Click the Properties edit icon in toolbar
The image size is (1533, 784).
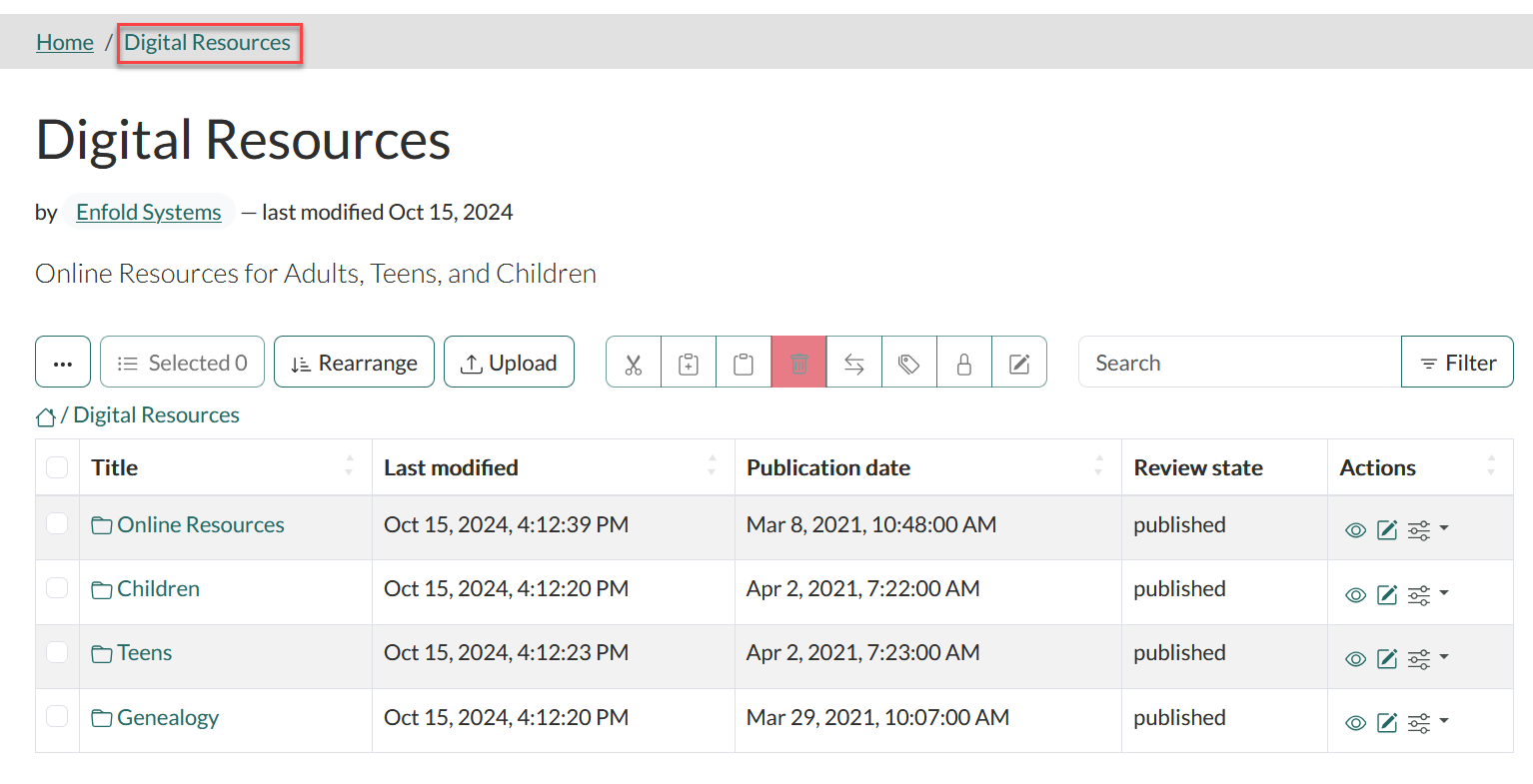[x=1019, y=364]
